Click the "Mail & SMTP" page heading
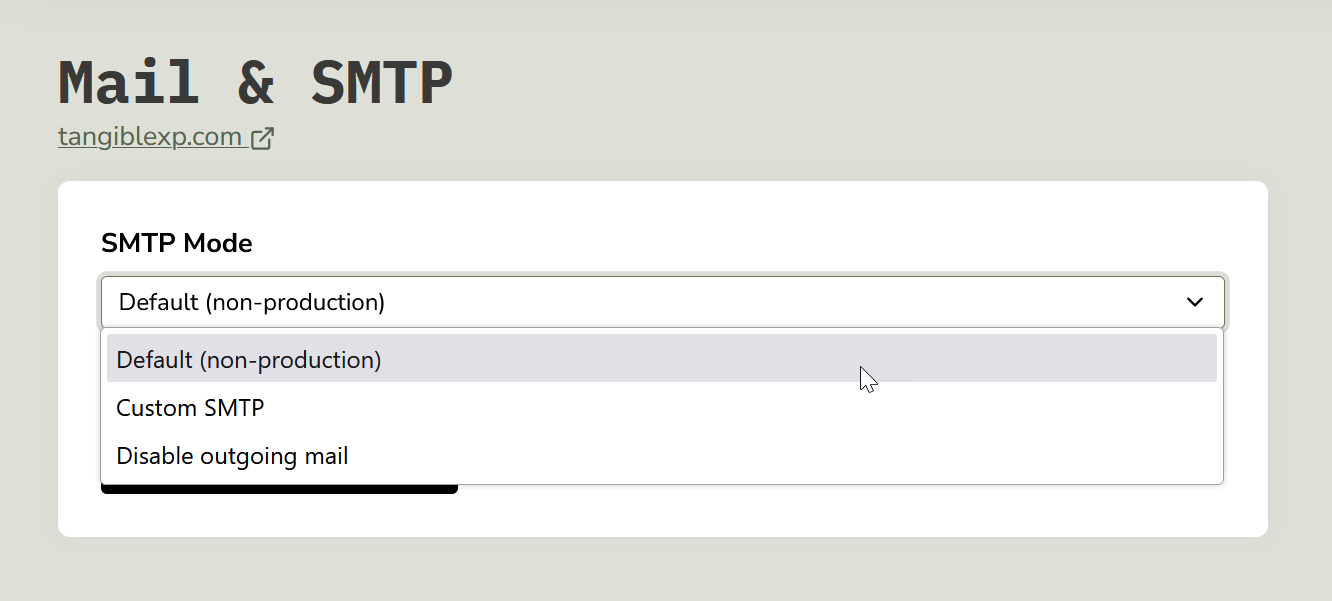The width and height of the screenshot is (1332, 601). tap(255, 84)
